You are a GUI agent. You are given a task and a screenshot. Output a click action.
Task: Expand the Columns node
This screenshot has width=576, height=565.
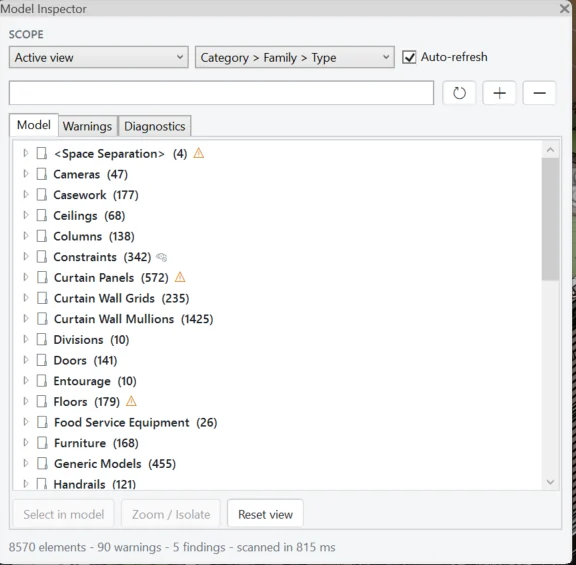click(25, 235)
